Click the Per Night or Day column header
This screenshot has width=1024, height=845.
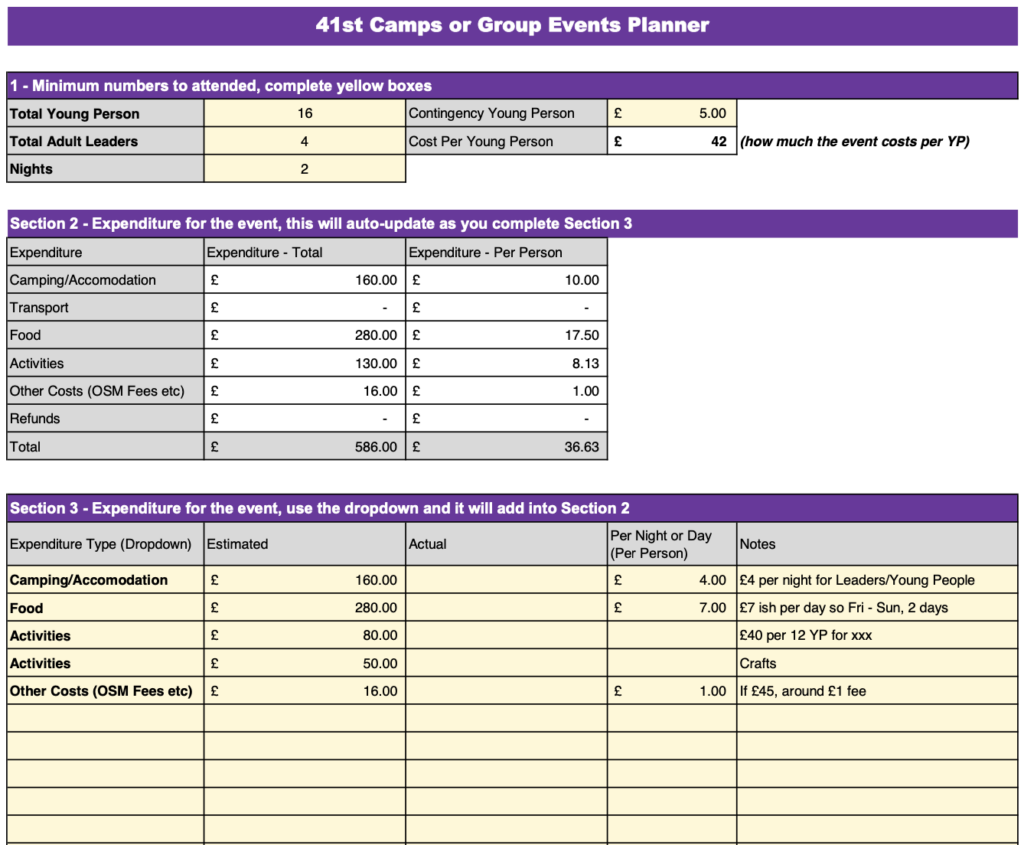pyautogui.click(x=668, y=543)
